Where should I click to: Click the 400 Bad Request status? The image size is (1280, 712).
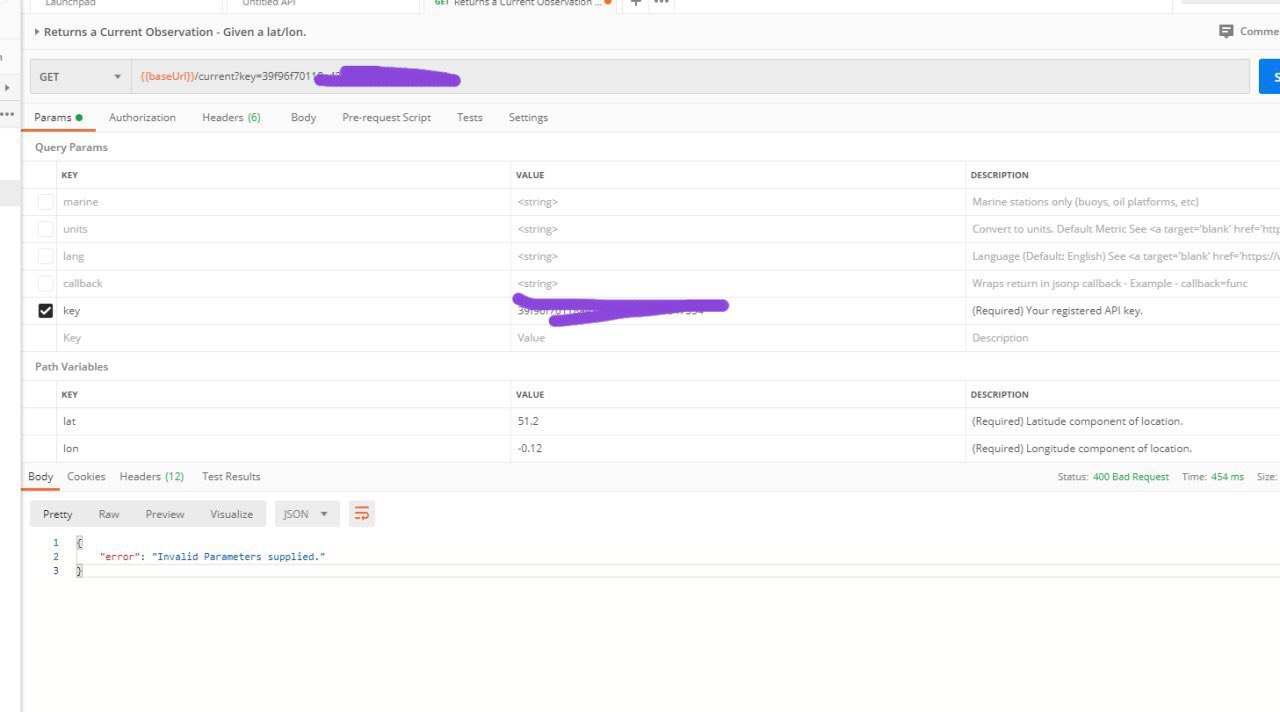pyautogui.click(x=1131, y=477)
